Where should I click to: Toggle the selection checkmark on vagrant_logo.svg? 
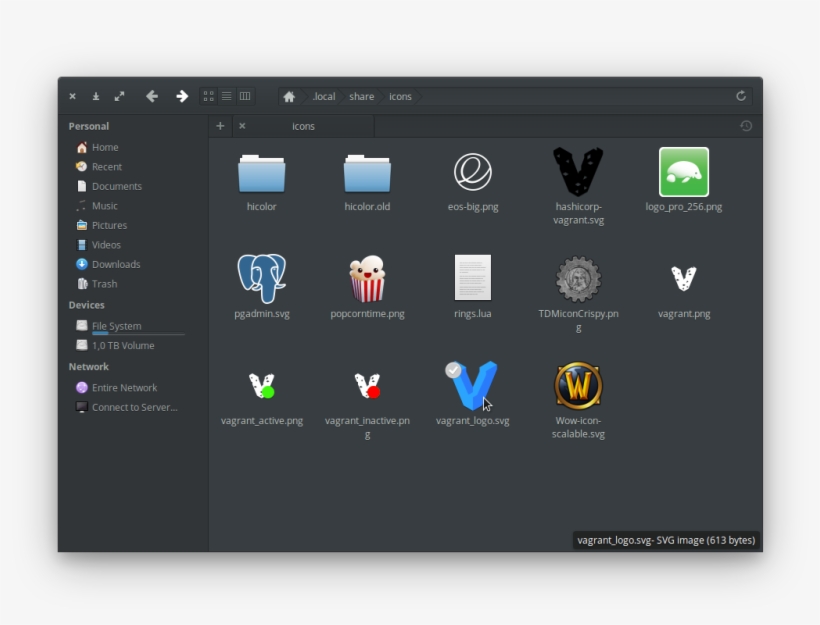tap(453, 370)
